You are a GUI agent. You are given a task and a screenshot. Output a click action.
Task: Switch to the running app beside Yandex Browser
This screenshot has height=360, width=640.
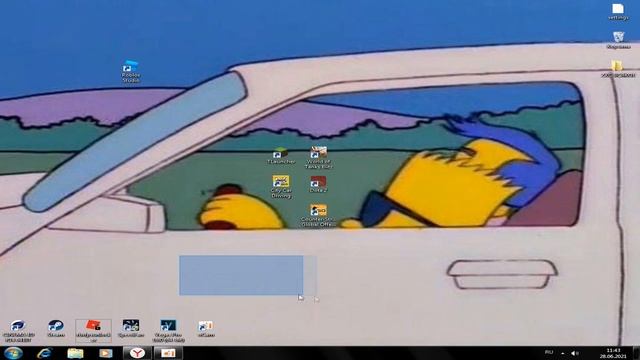click(168, 353)
